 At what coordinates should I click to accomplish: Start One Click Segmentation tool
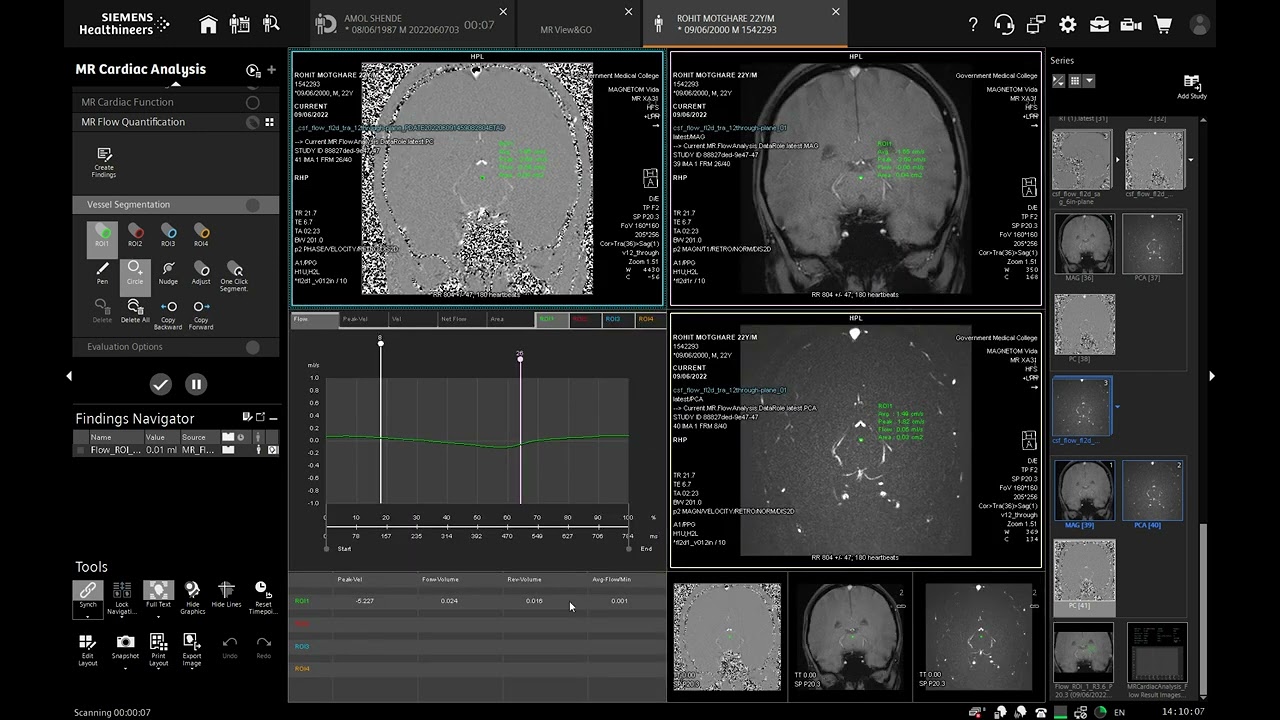(234, 276)
